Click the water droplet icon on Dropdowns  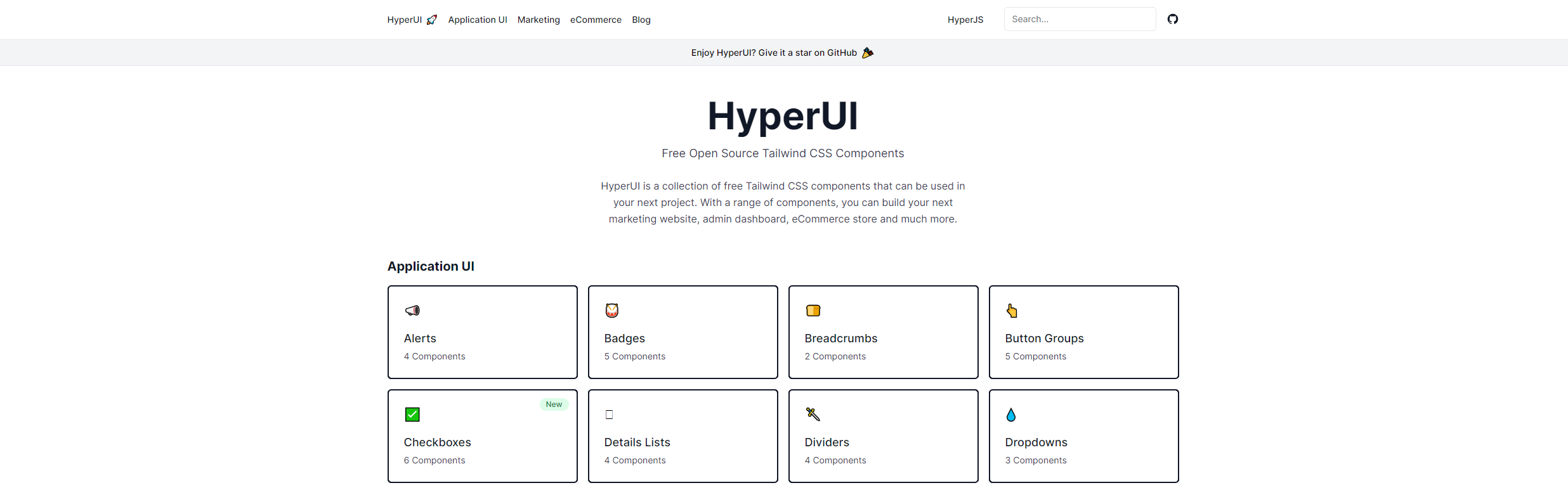[1011, 415]
